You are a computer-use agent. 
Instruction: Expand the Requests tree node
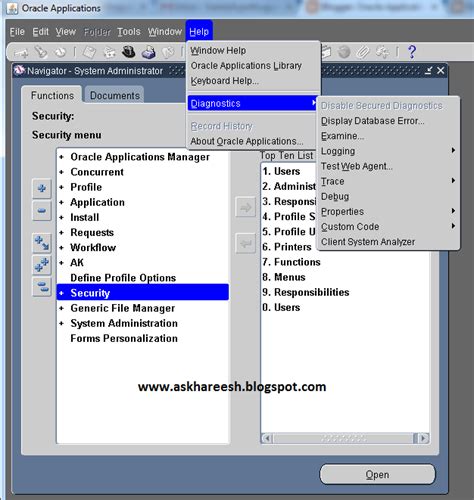click(x=61, y=232)
